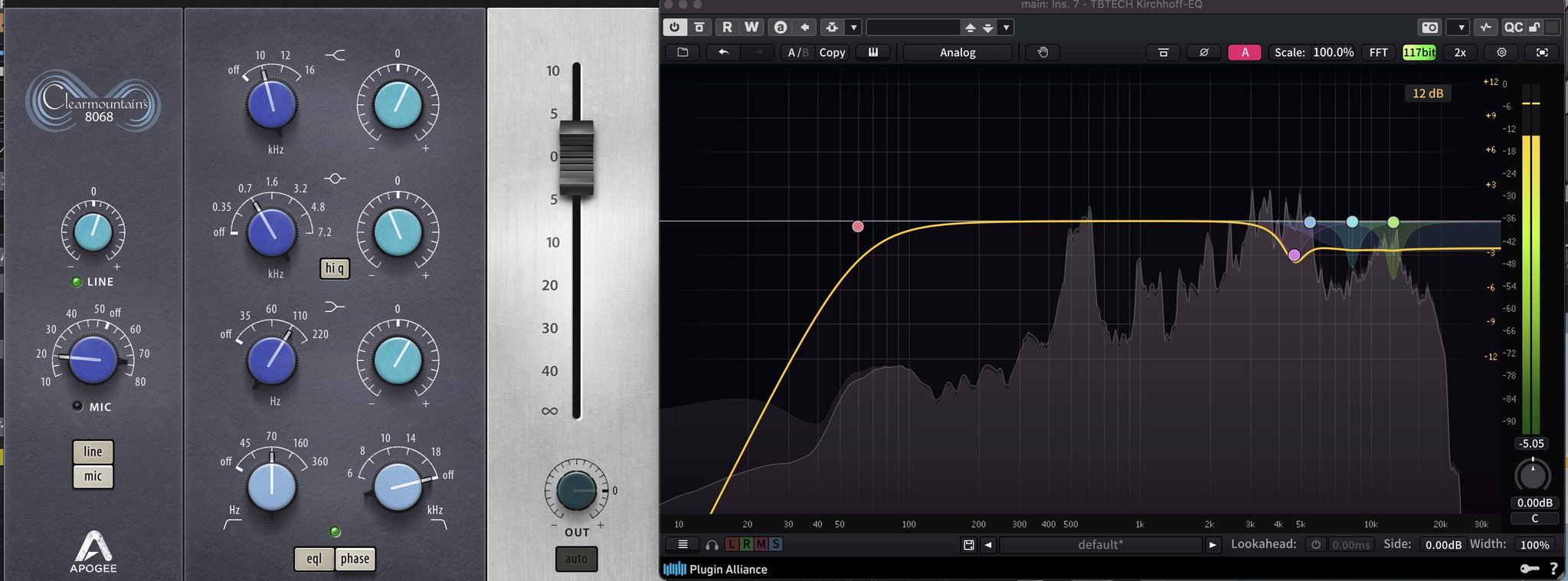The height and width of the screenshot is (581, 1568).
Task: Select next preset with down arrow
Action: coord(988,28)
